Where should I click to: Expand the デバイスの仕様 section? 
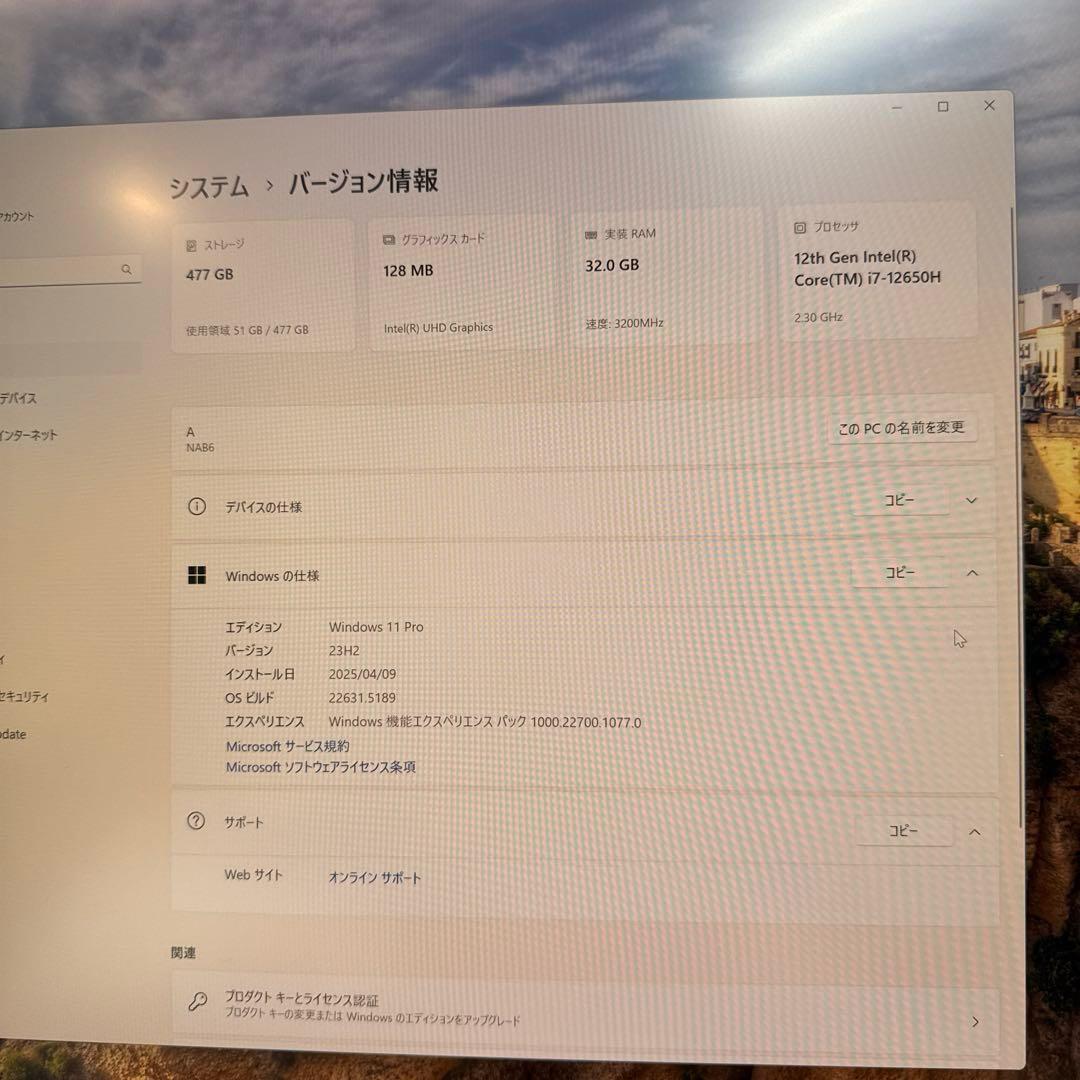[971, 501]
